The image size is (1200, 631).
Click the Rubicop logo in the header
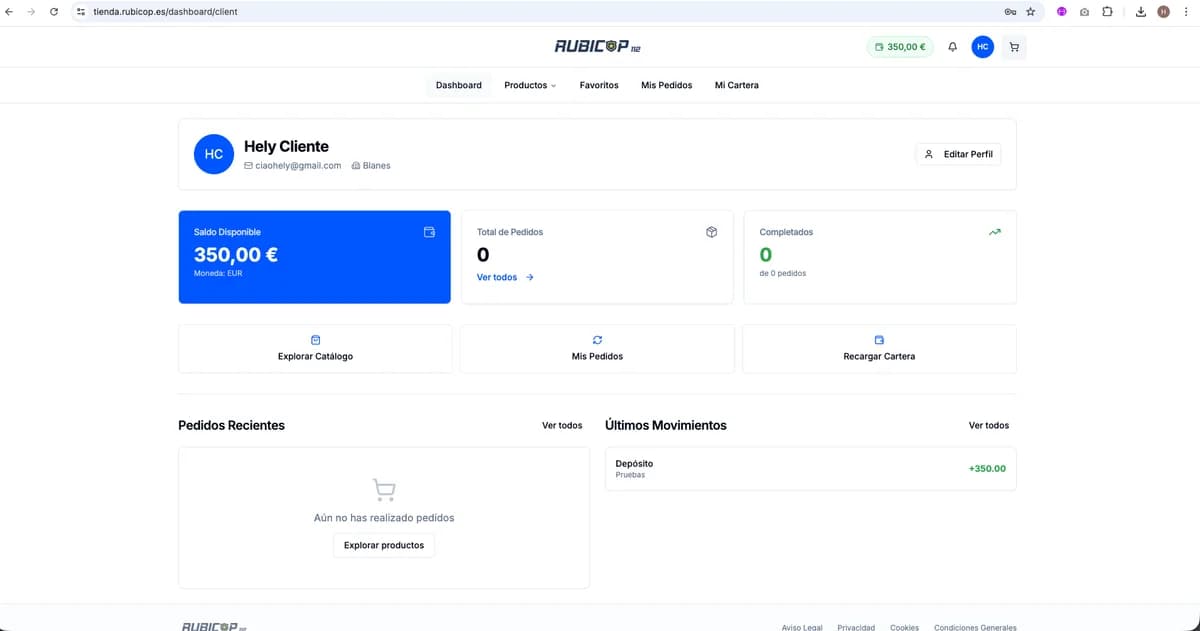click(598, 47)
